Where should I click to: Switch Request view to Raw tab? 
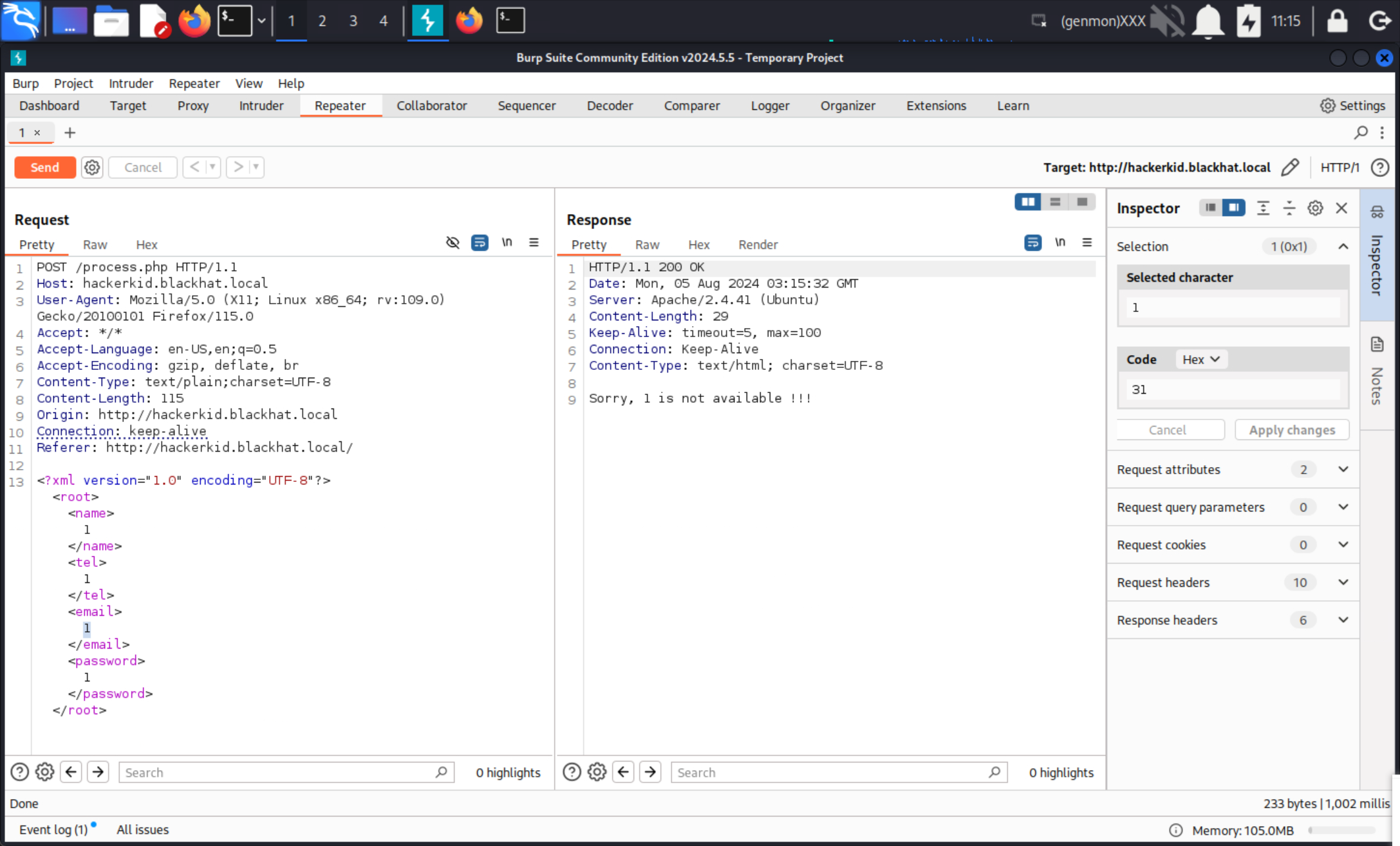95,244
